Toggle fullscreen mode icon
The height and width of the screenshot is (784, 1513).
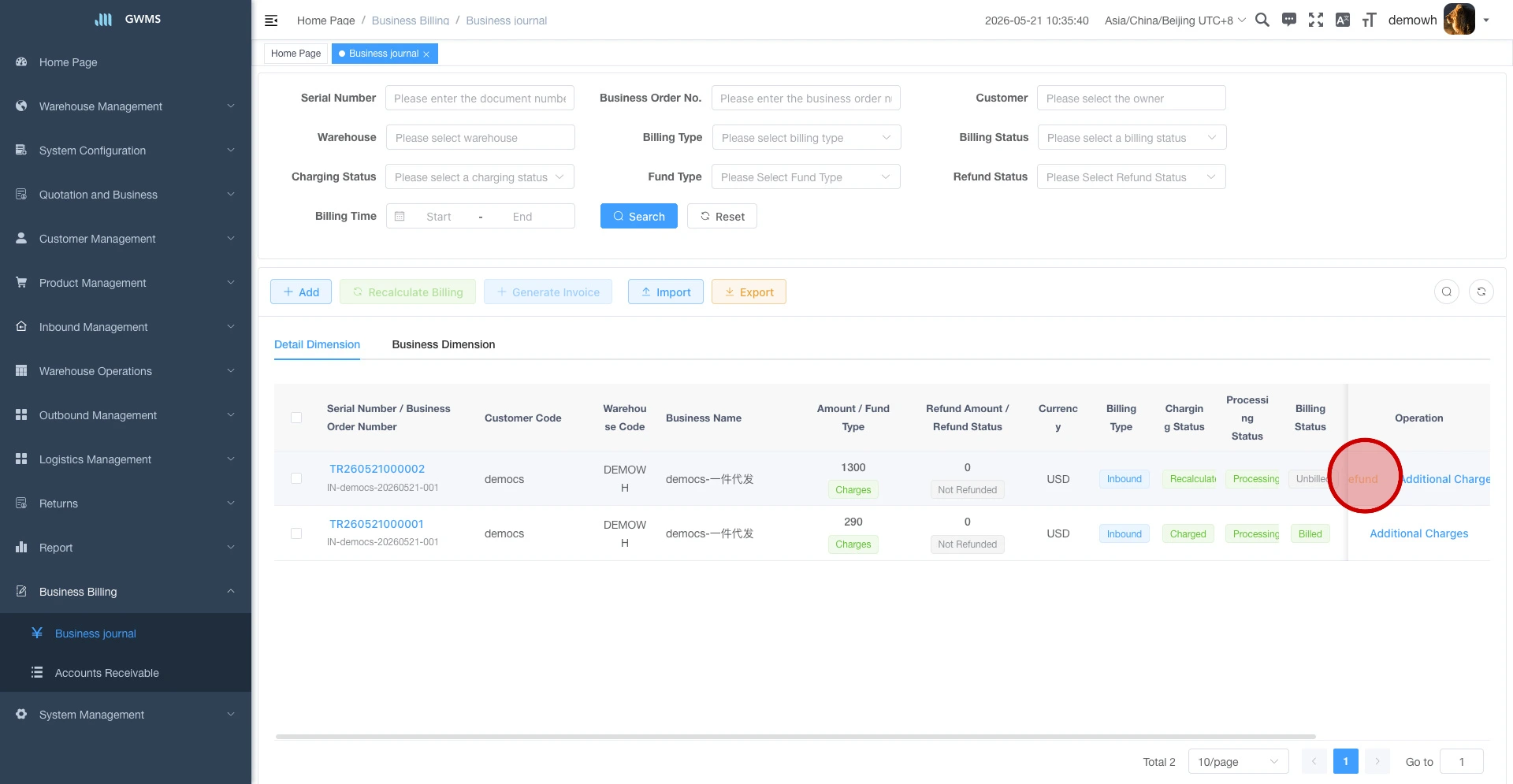(x=1316, y=20)
